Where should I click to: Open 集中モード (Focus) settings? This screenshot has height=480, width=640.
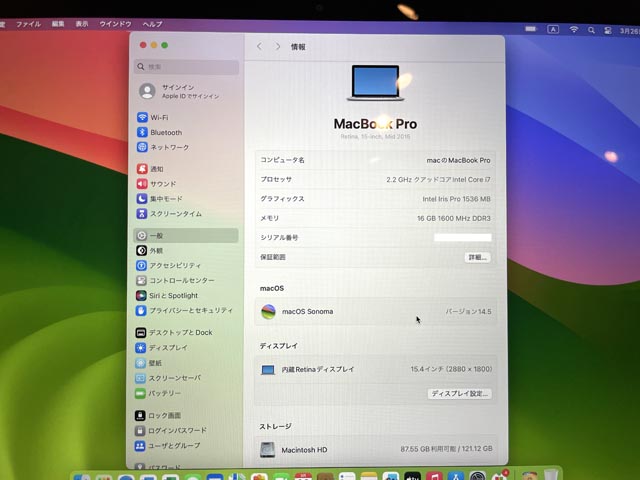[x=166, y=199]
